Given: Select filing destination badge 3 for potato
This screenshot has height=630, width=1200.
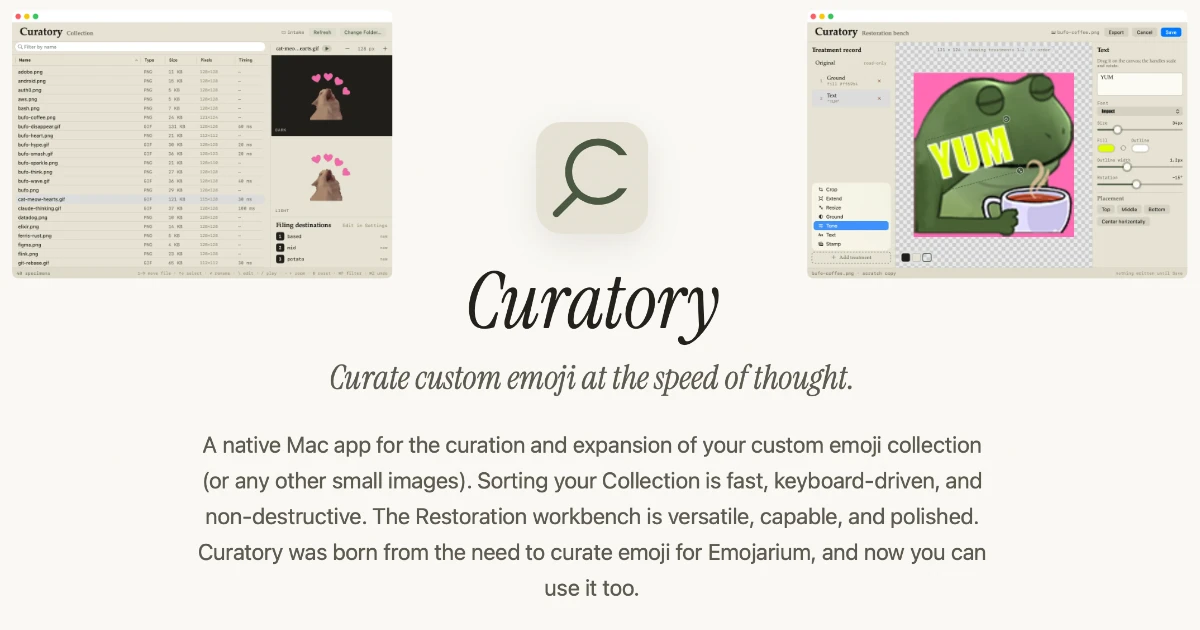Looking at the screenshot, I should pyautogui.click(x=280, y=259).
